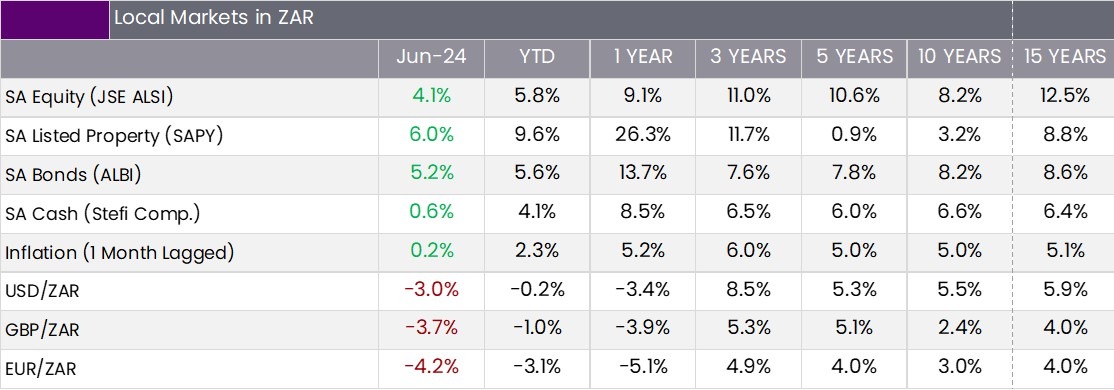Image resolution: width=1114 pixels, height=390 pixels.
Task: Select the YTD column header
Action: [536, 57]
